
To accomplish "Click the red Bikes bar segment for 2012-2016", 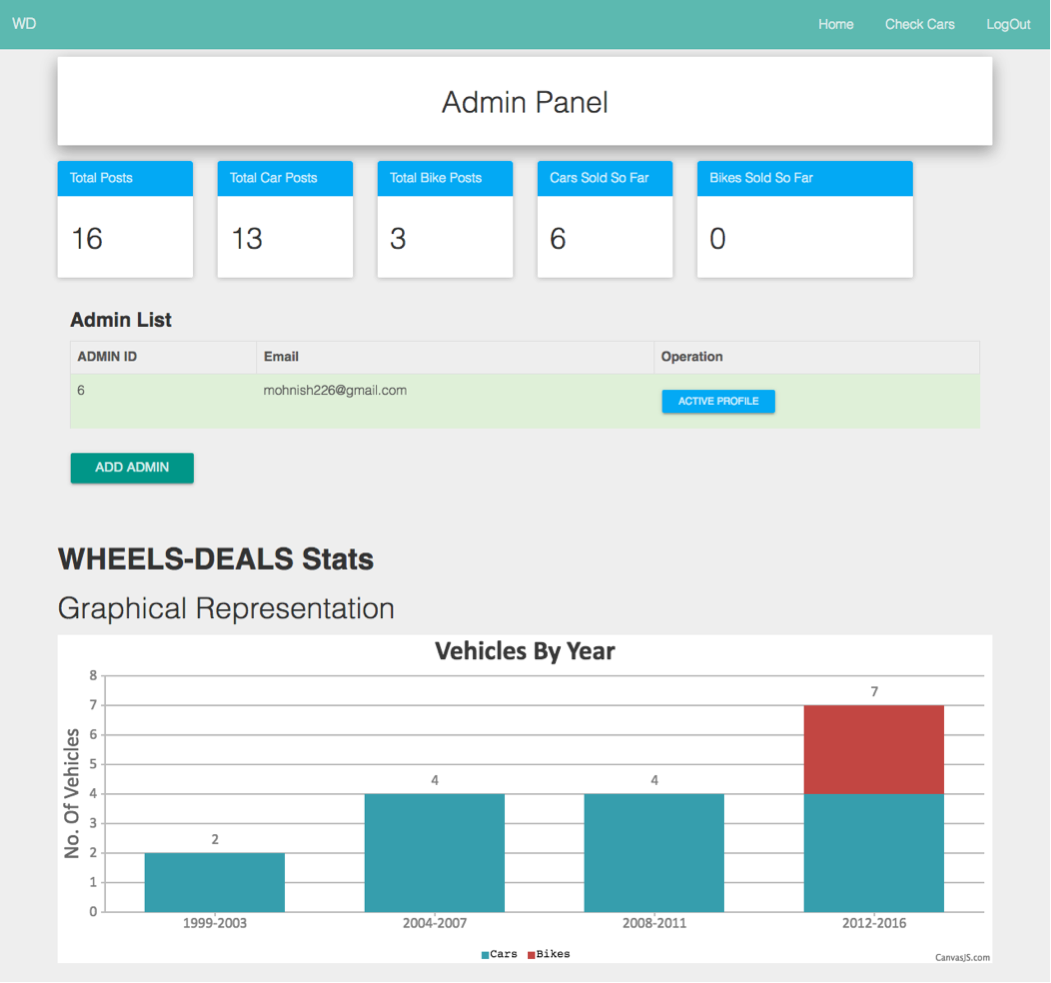I will [x=873, y=749].
